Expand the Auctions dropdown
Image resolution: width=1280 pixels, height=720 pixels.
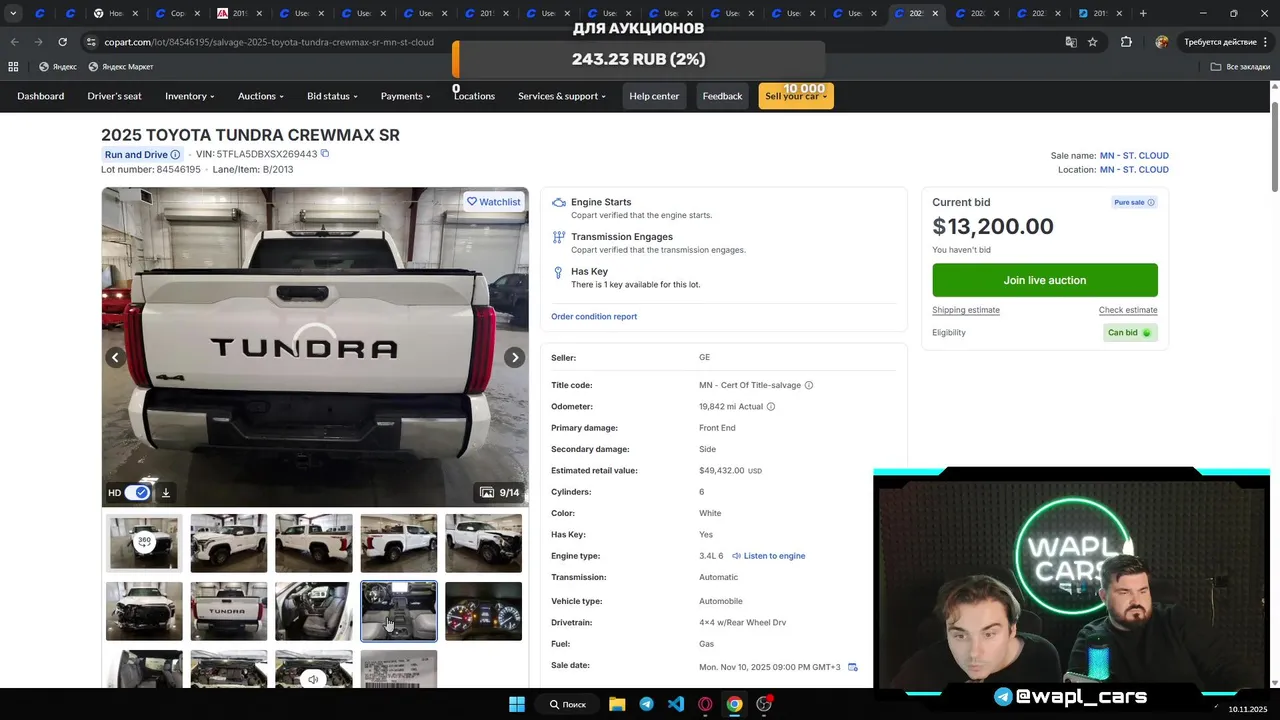click(x=261, y=96)
